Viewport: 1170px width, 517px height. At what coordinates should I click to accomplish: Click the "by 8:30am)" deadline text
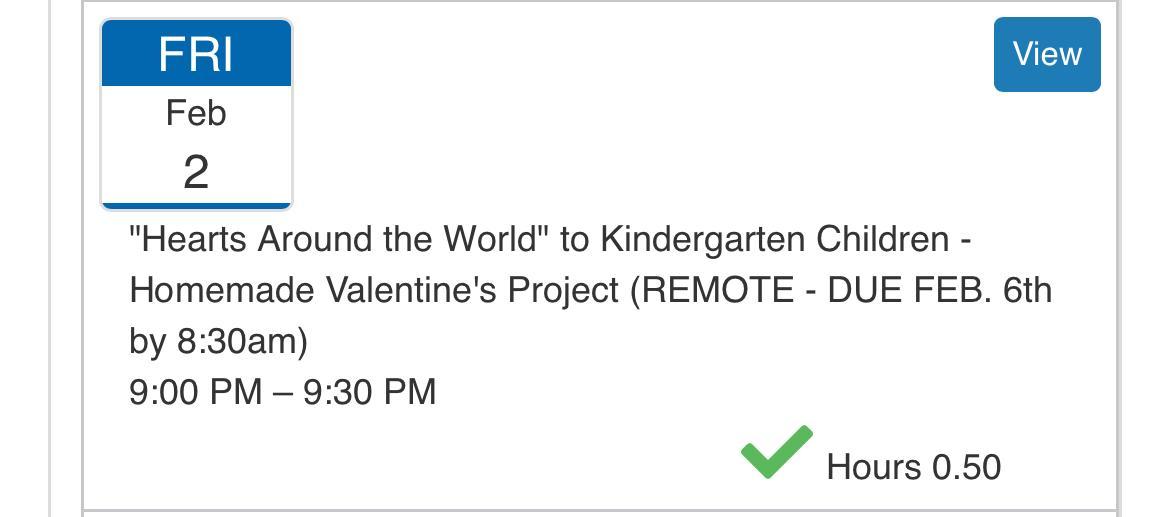218,341
